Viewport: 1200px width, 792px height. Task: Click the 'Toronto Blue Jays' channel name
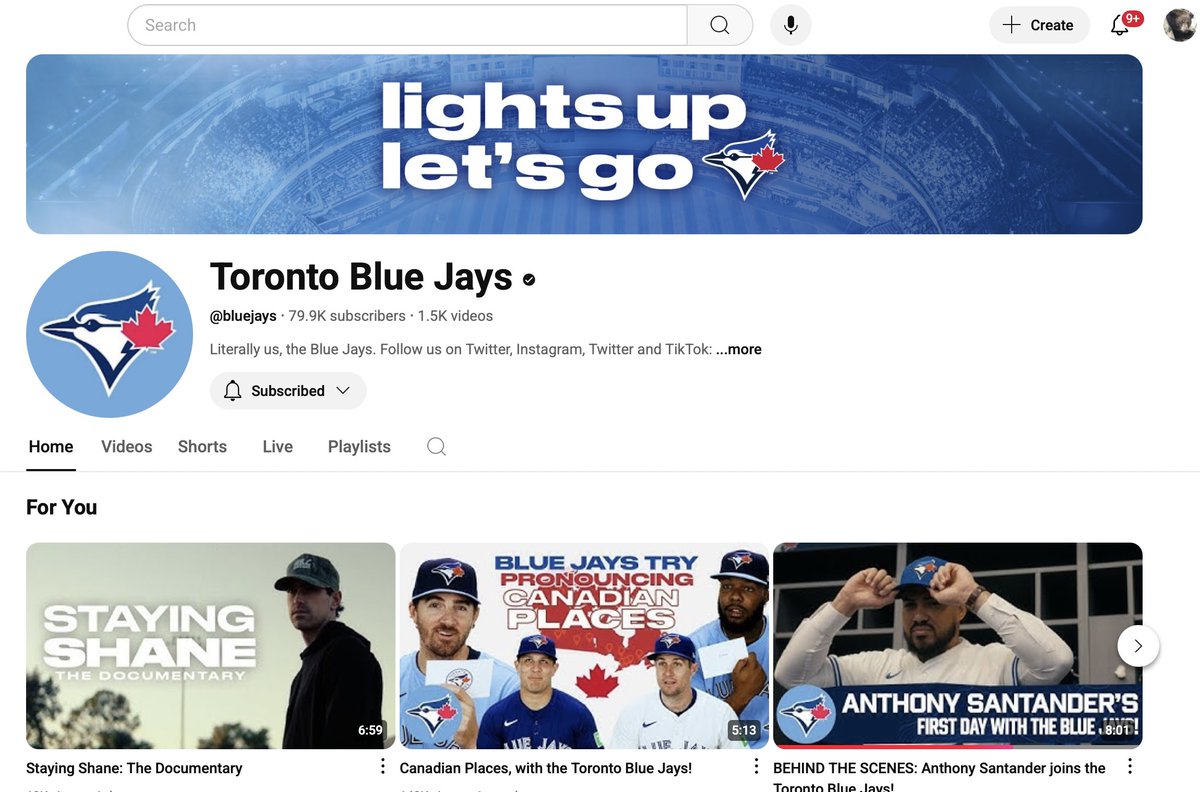click(361, 277)
